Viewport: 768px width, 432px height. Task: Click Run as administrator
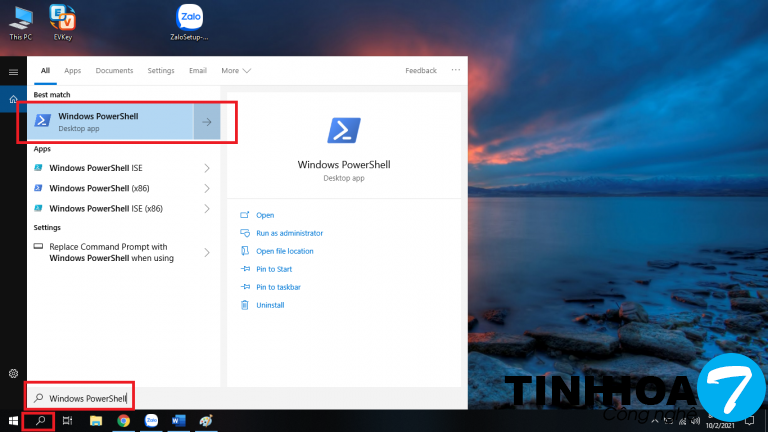pyautogui.click(x=289, y=233)
